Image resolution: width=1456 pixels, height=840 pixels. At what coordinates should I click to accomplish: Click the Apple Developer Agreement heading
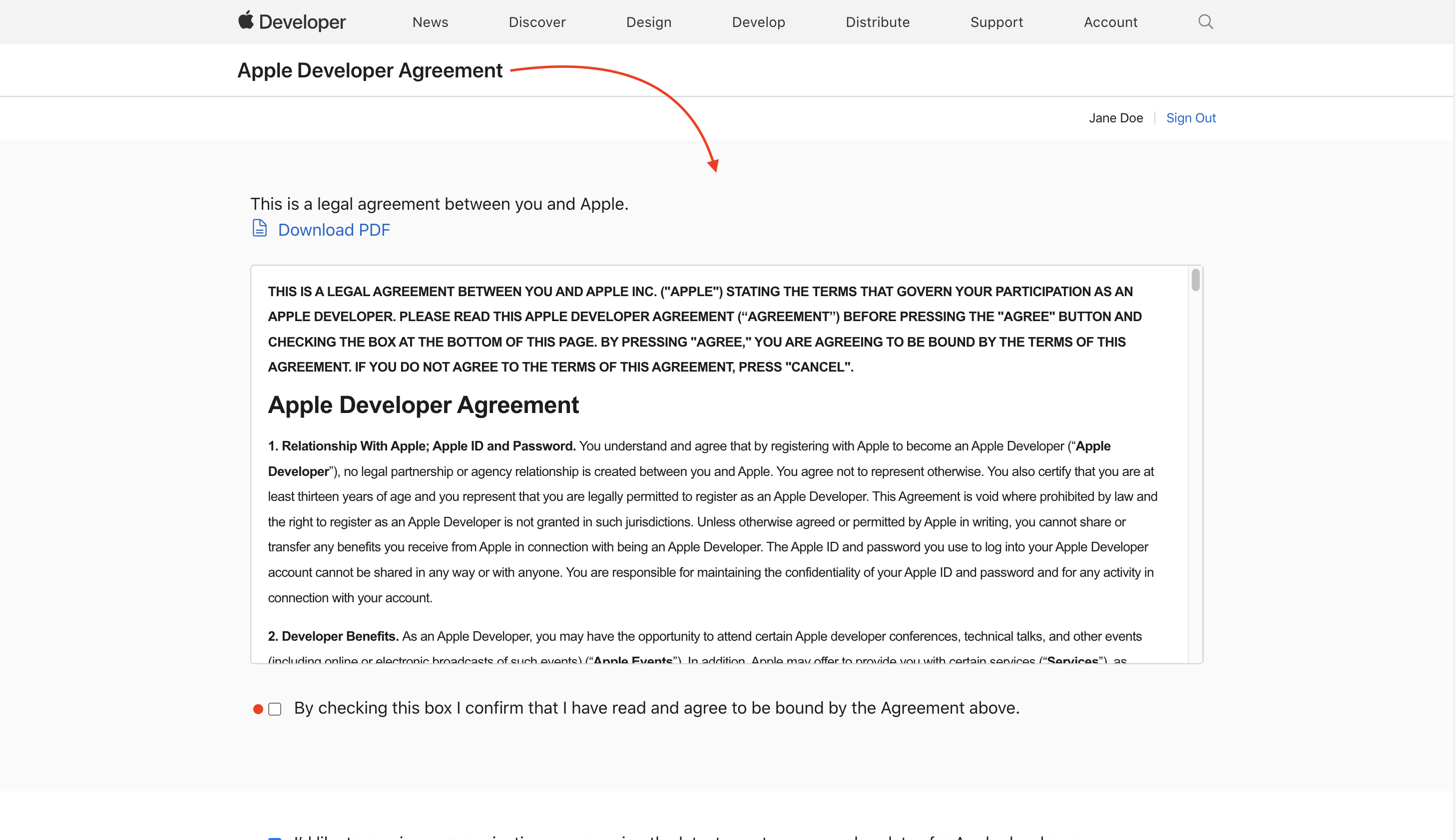coord(370,70)
